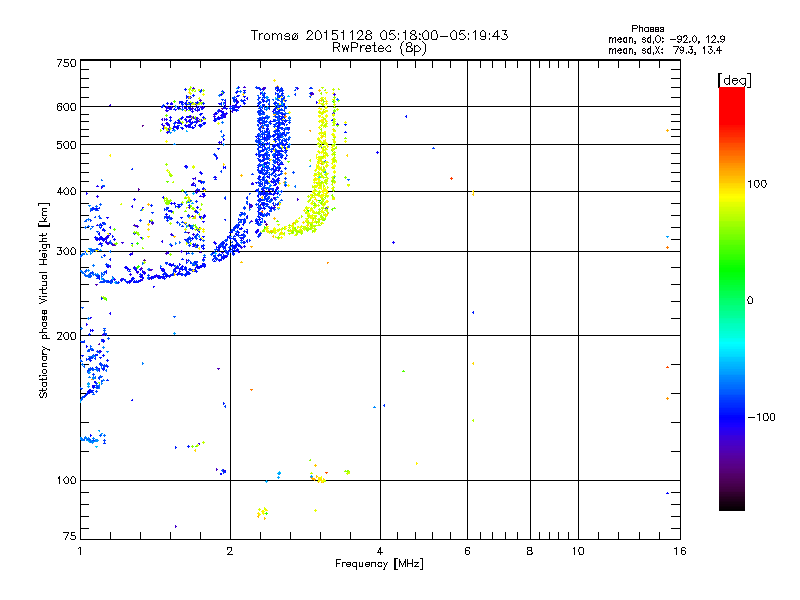Click the 'mean, sd,X: 79.3, 13.4' text

[665, 50]
